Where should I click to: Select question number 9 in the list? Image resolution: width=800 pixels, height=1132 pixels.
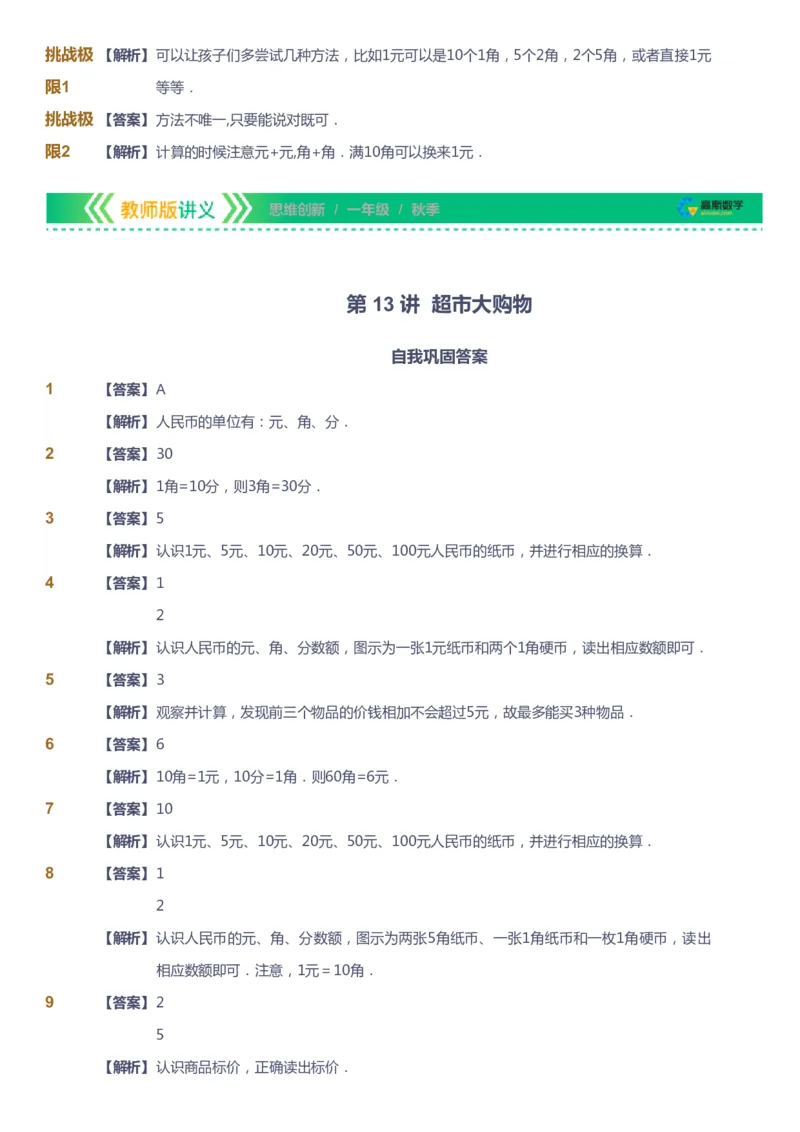pos(48,1002)
